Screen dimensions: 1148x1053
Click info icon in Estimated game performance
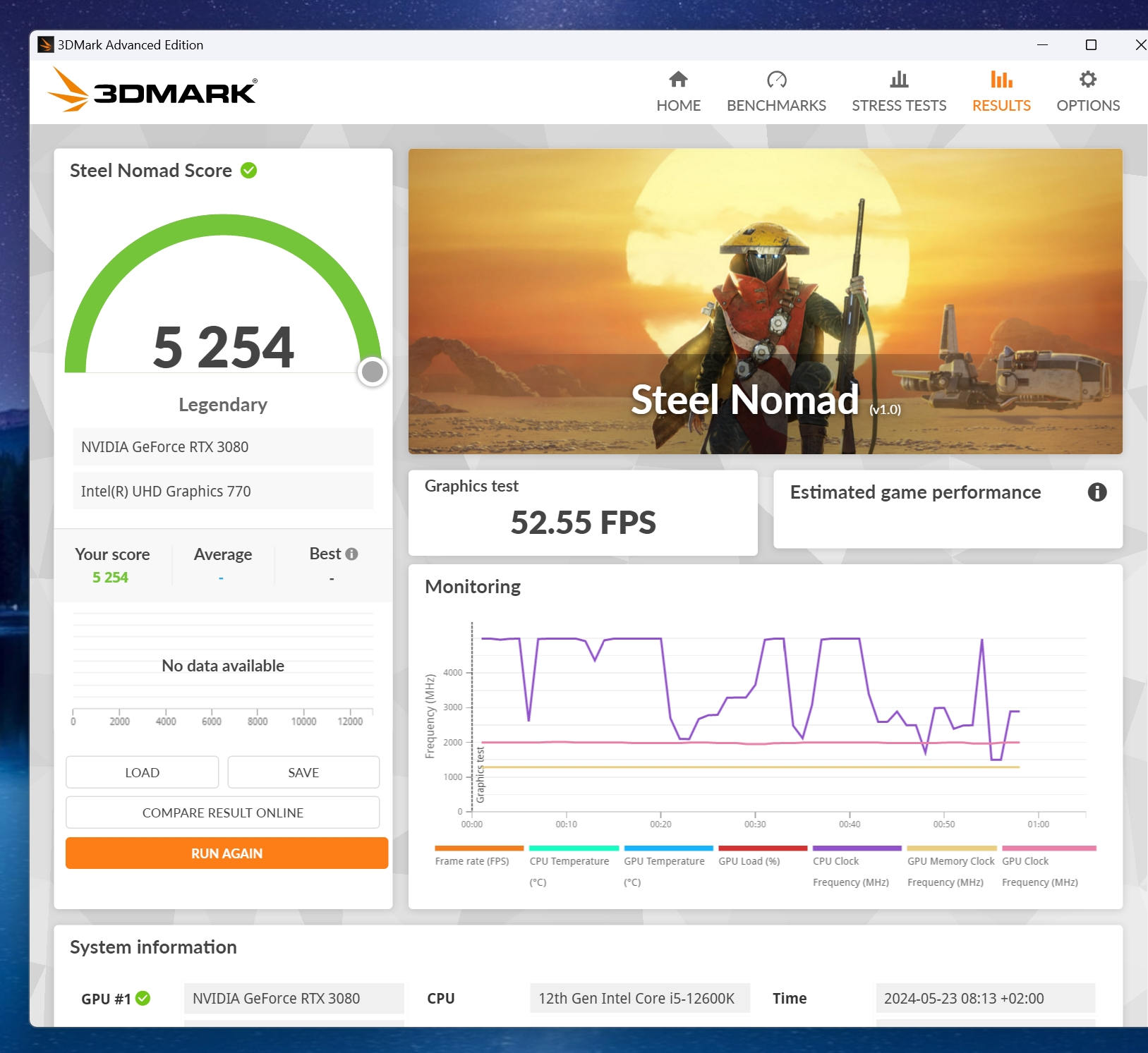[x=1096, y=492]
